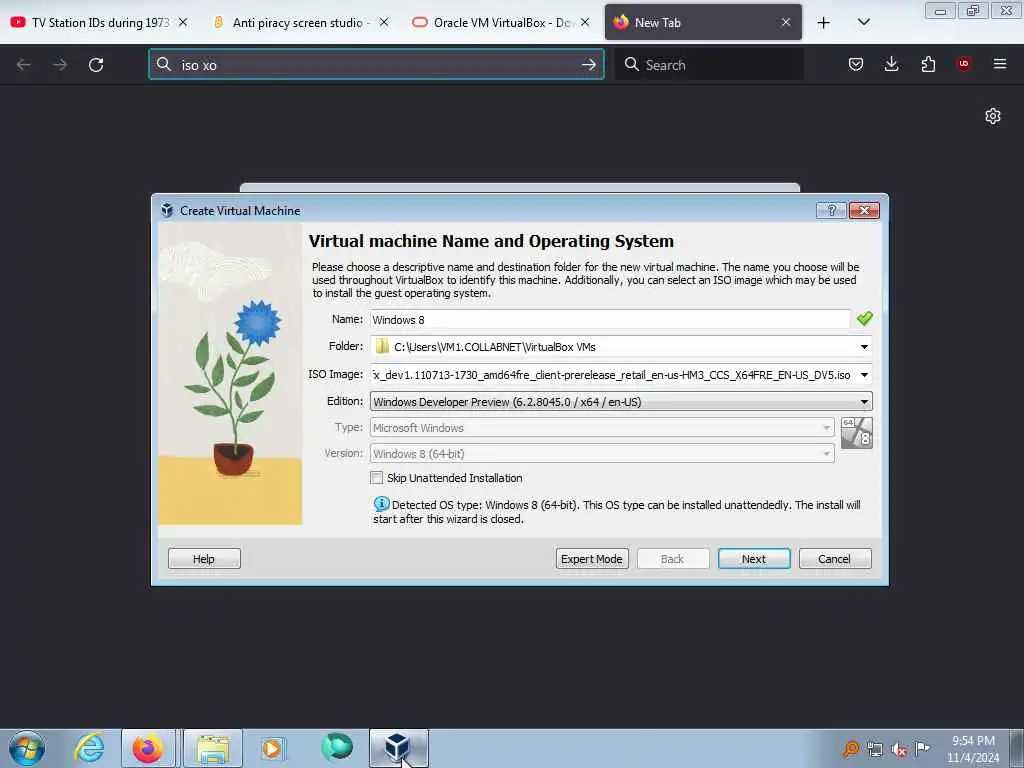Close the Oracle VM VirtualBox tab
Screen dimensions: 1024x768
tap(585, 22)
